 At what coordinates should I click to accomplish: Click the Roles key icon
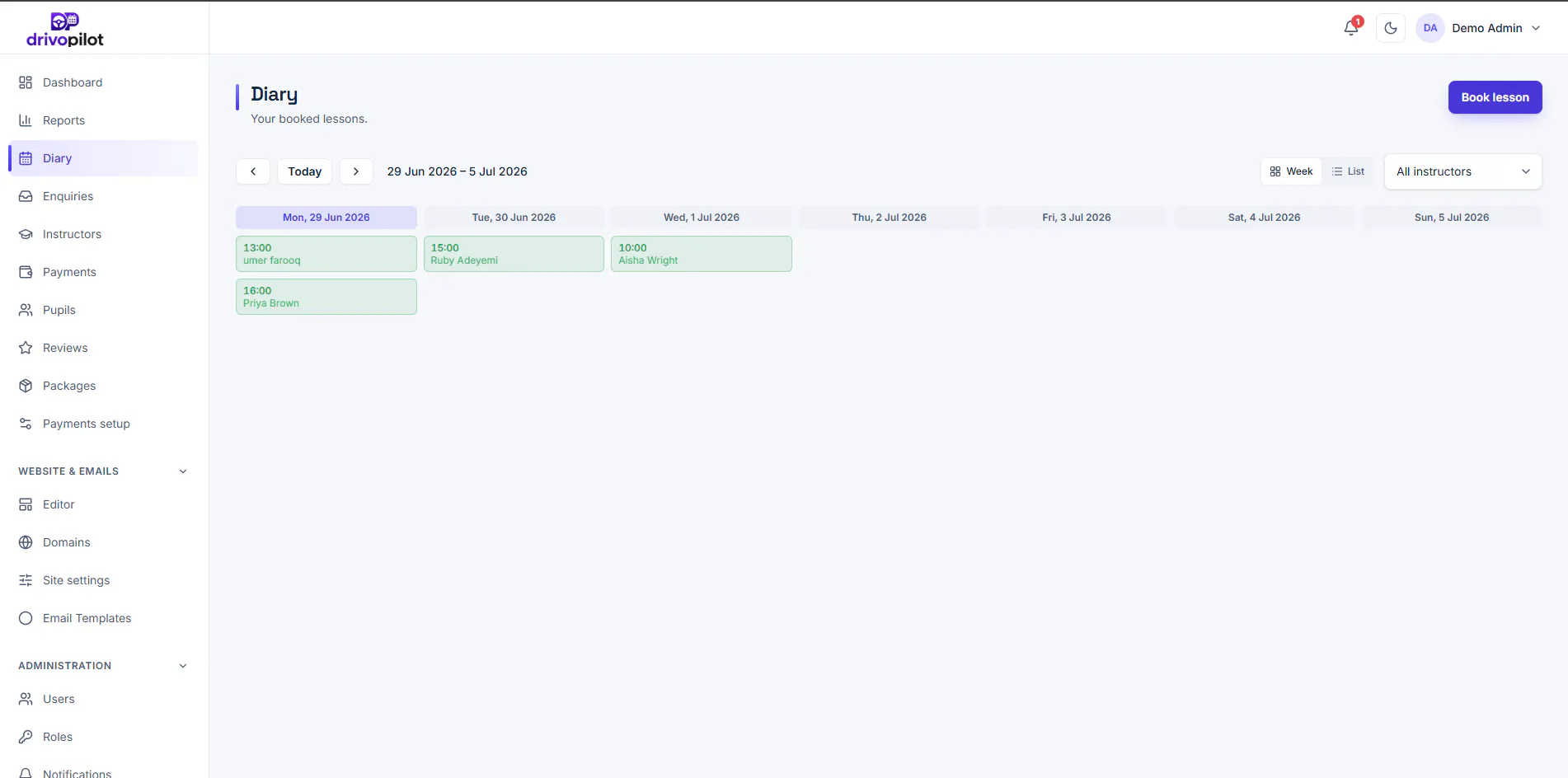point(26,737)
